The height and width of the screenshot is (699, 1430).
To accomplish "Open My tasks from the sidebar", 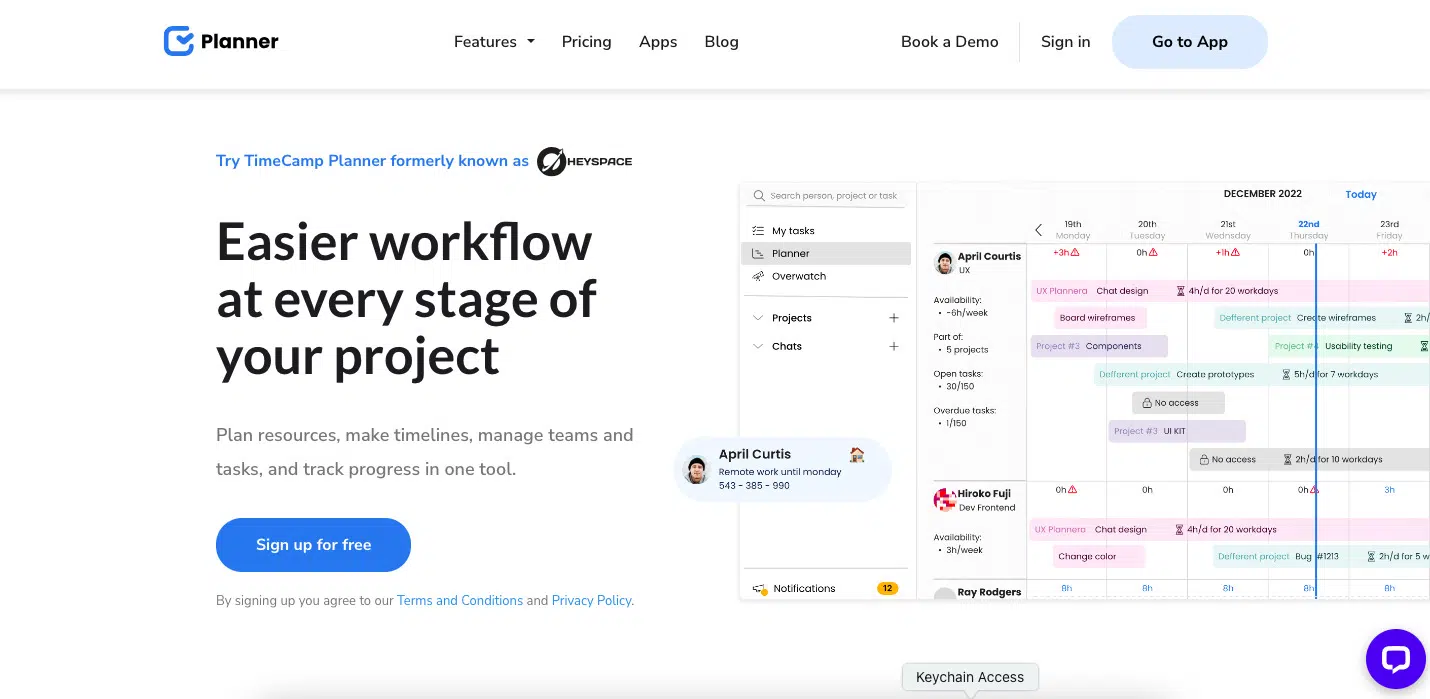I will point(792,230).
